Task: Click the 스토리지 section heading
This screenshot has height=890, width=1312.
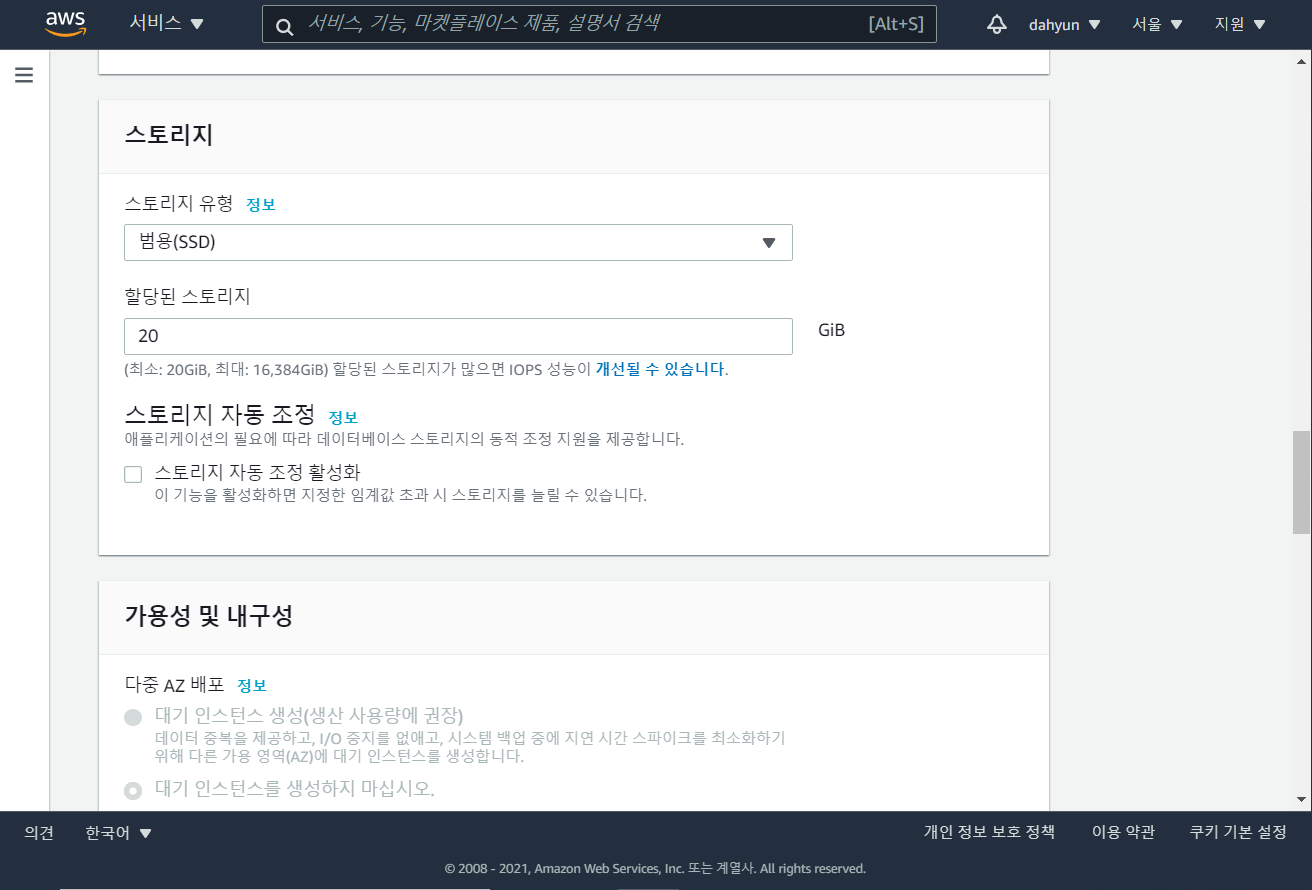Action: pyautogui.click(x=169, y=136)
